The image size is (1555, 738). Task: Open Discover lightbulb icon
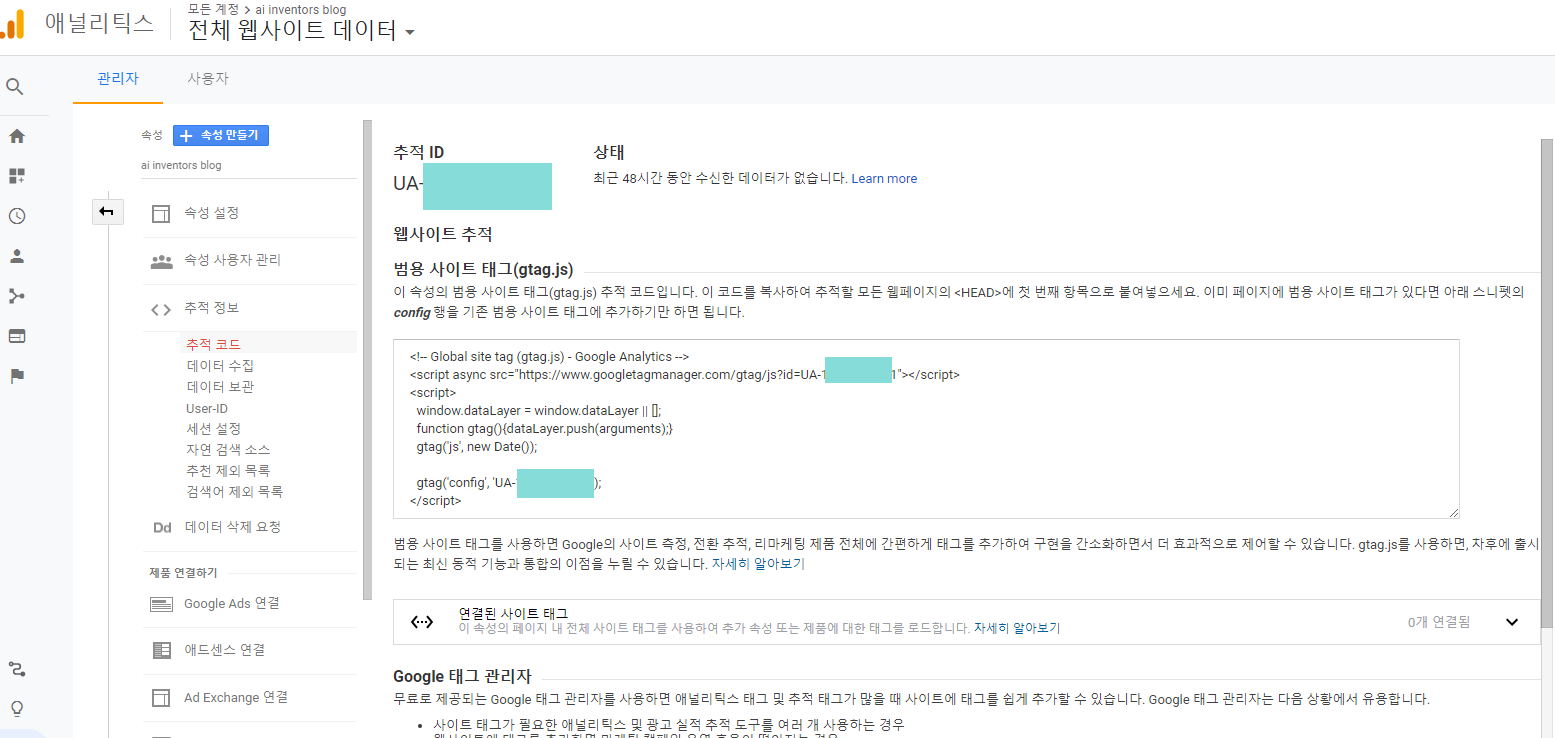[x=17, y=708]
